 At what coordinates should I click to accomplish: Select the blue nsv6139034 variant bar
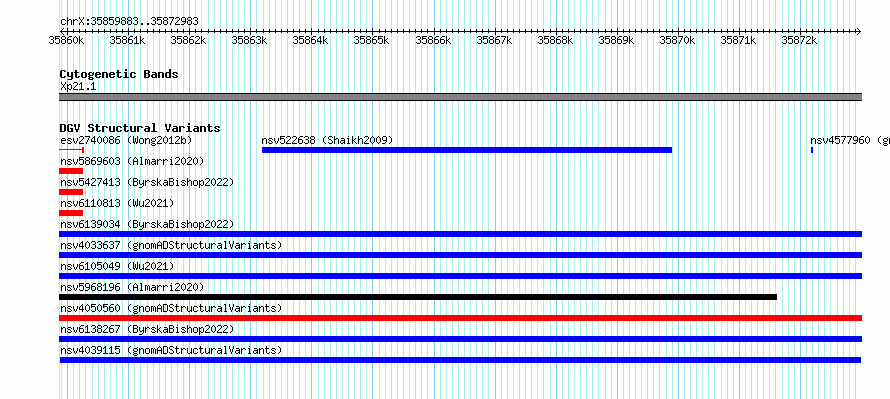(x=460, y=234)
